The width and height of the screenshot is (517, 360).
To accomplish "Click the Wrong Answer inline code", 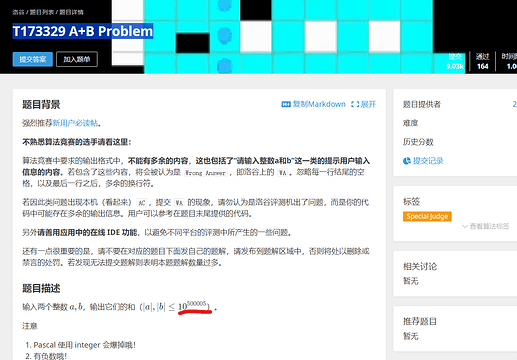I will (206, 173).
